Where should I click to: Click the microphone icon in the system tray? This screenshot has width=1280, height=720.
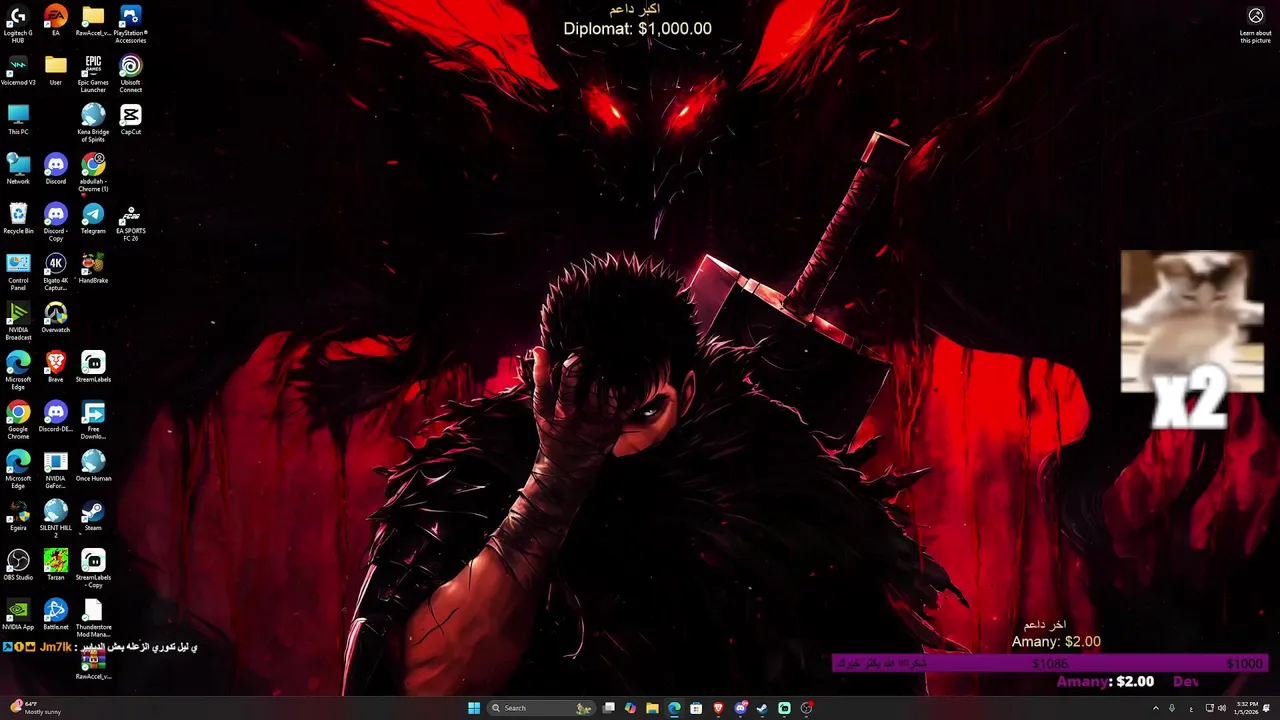point(1172,708)
